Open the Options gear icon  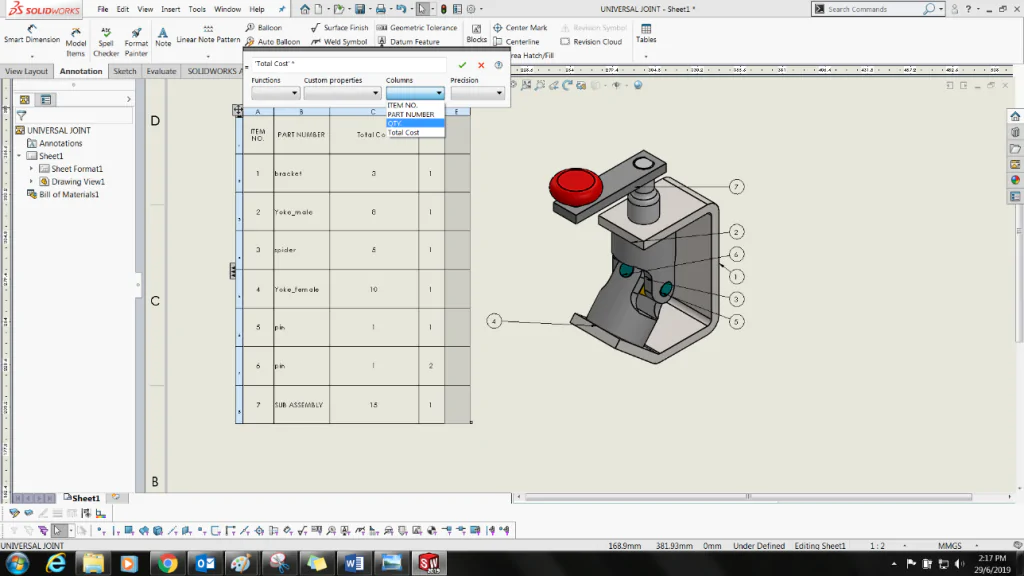[x=471, y=9]
